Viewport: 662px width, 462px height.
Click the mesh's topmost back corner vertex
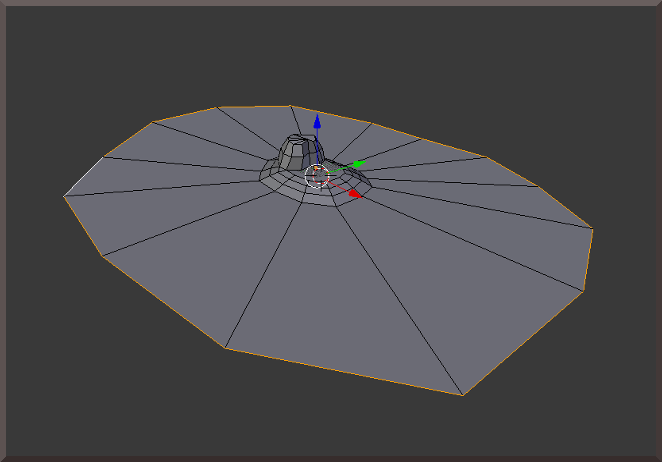[292, 103]
